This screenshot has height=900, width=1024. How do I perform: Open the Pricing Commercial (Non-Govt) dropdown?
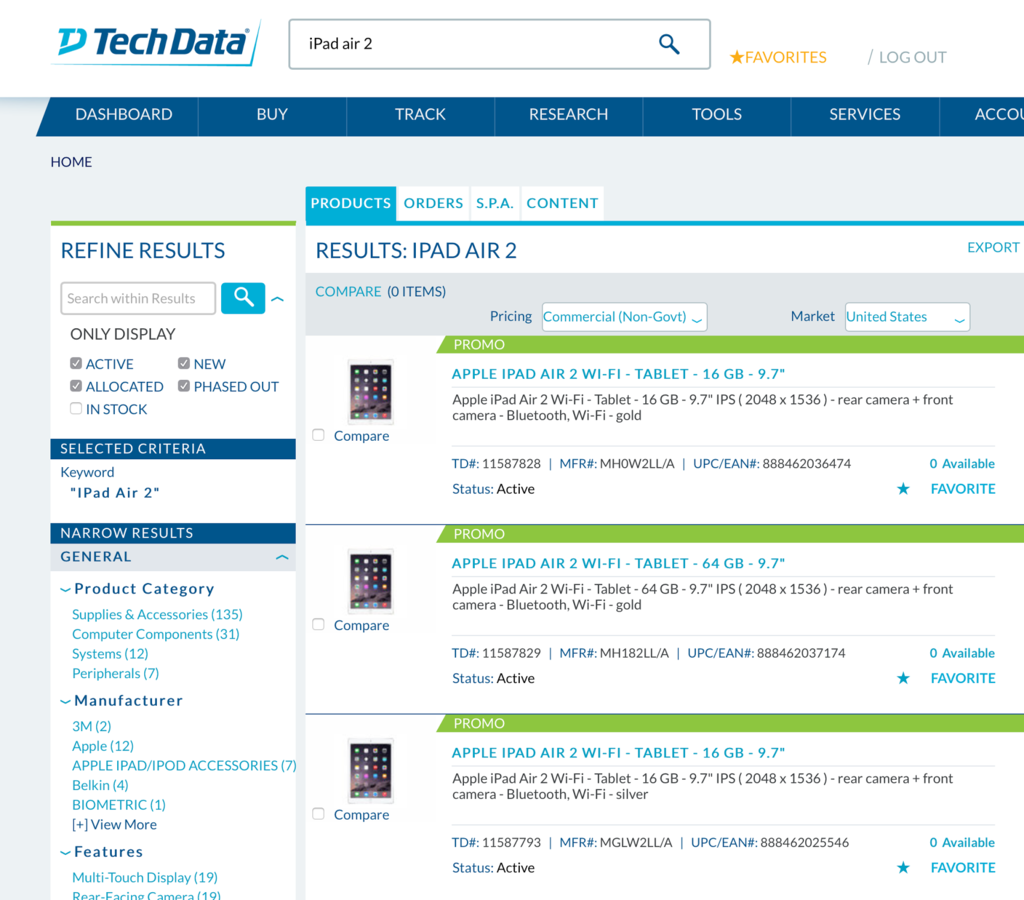coord(624,317)
